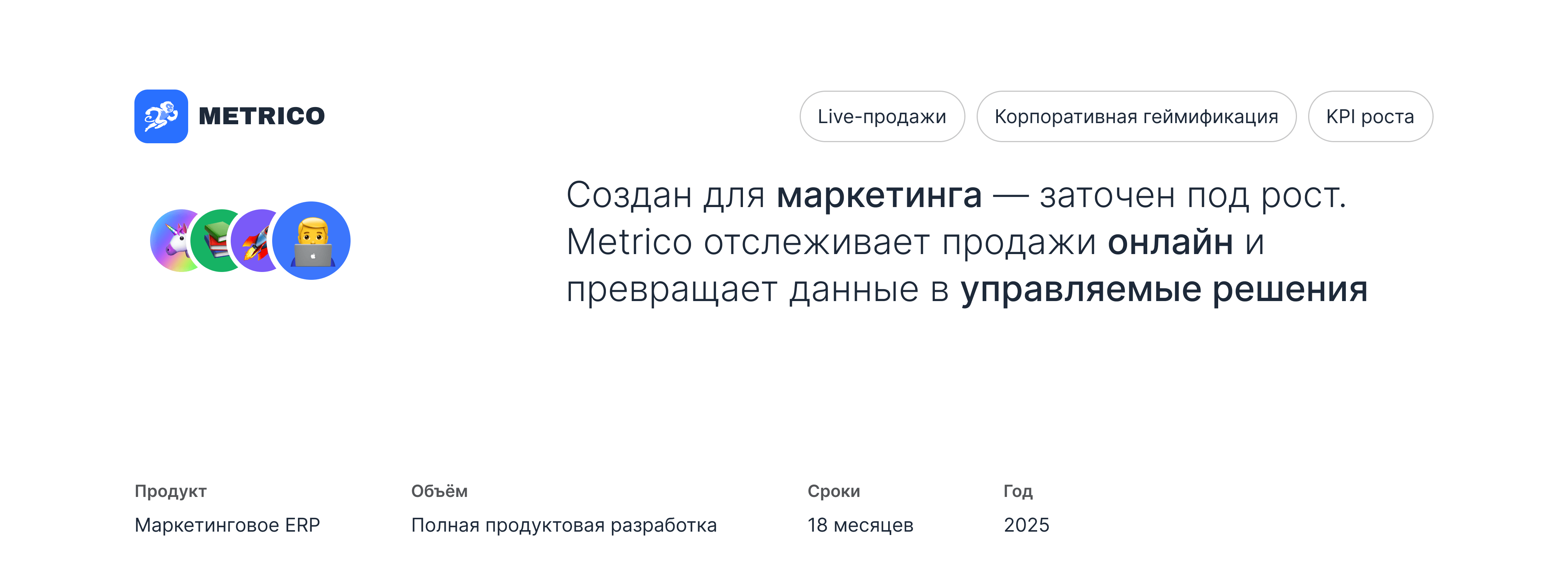Click the Корпоративная геймификация tag
Image resolution: width=1568 pixels, height=582 pixels.
(x=1136, y=117)
